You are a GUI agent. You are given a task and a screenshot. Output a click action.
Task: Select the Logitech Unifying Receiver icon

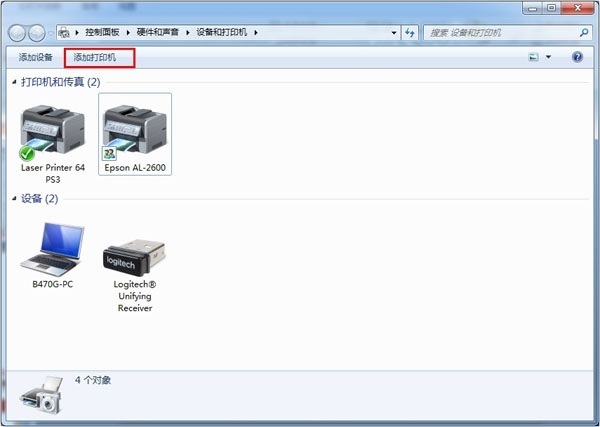(134, 257)
